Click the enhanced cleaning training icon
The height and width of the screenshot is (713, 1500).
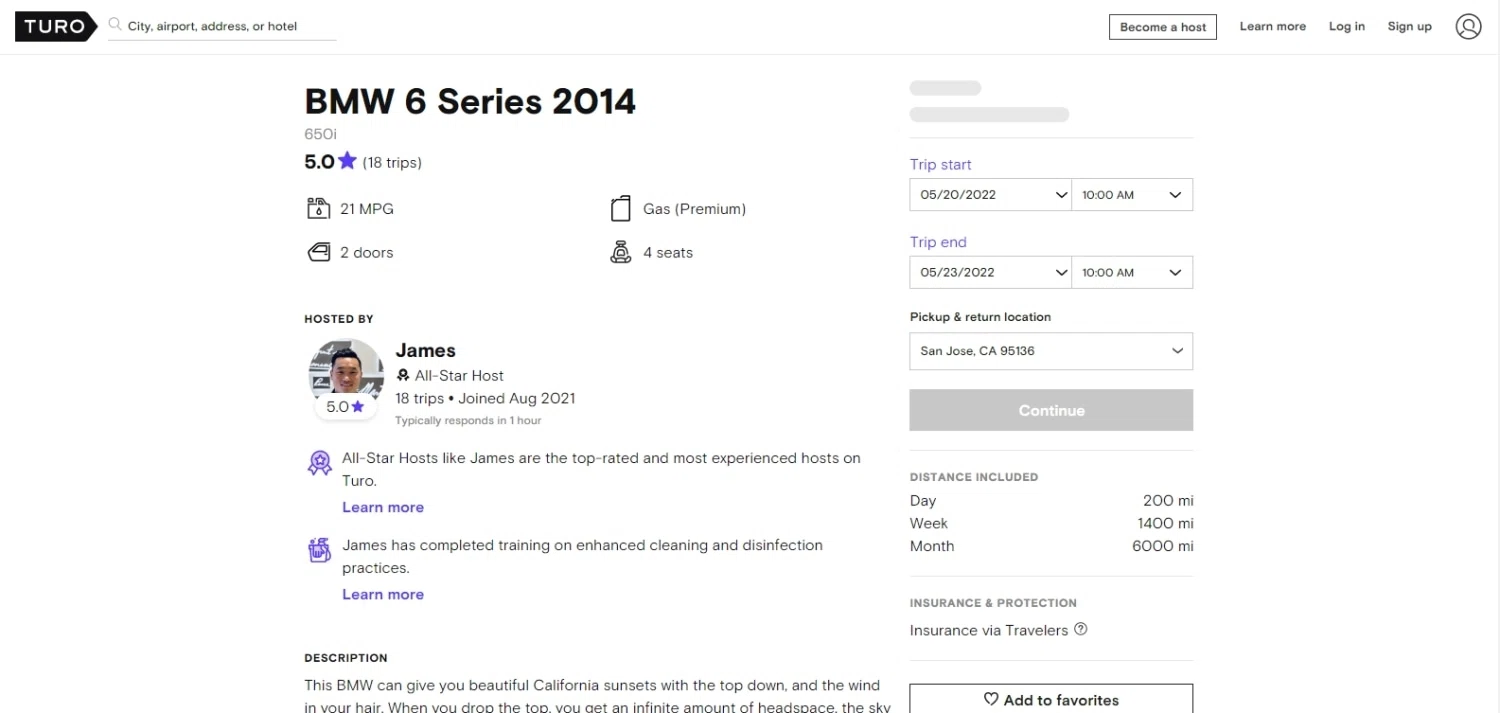click(x=319, y=550)
